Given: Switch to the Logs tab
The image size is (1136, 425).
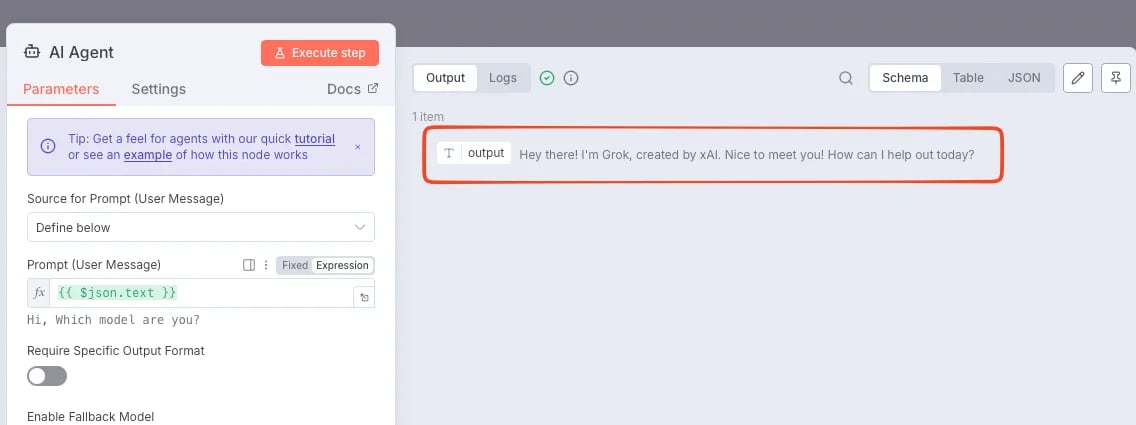Looking at the screenshot, I should pos(503,77).
